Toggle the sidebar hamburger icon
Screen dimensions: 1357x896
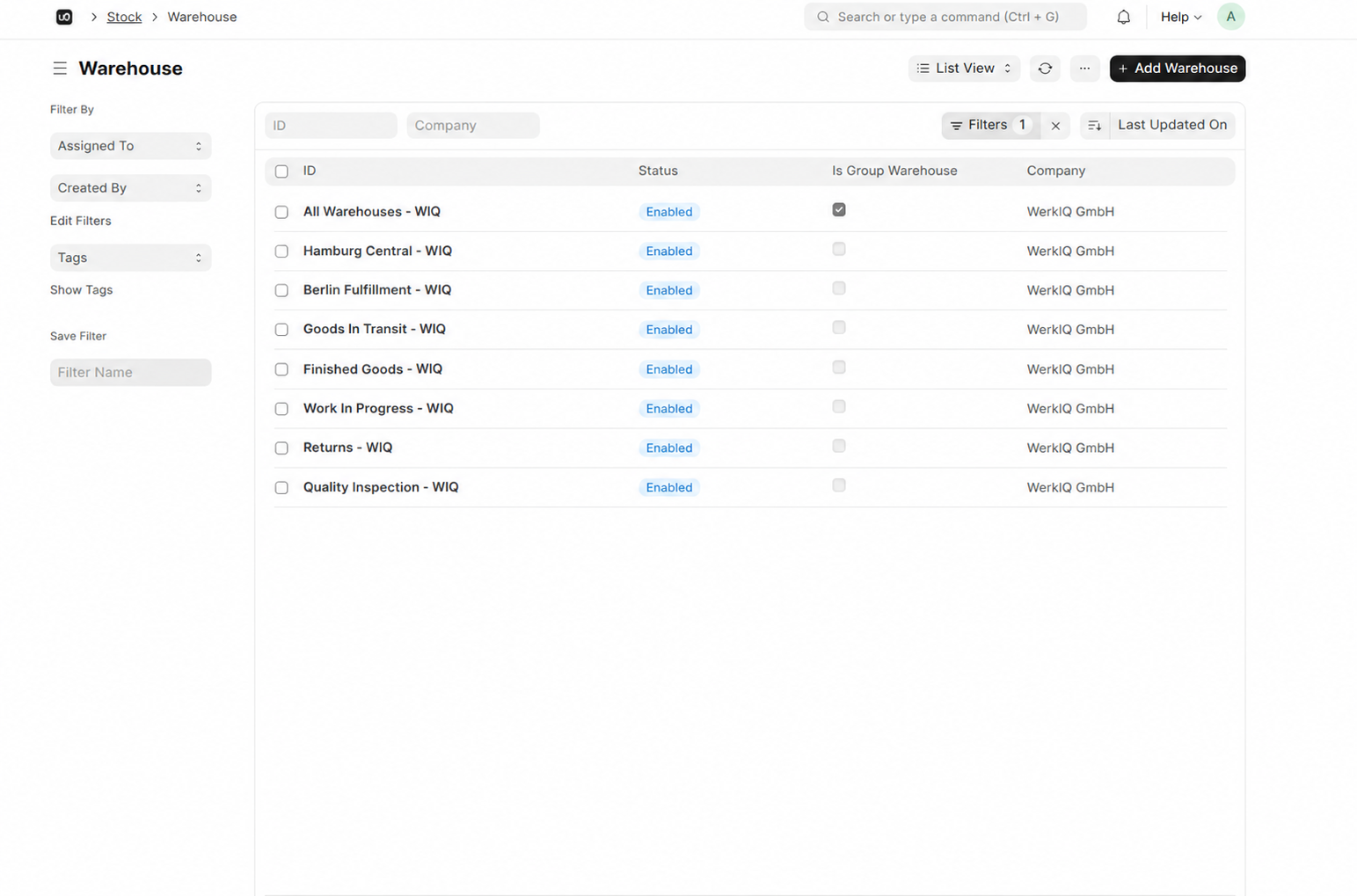(x=60, y=69)
